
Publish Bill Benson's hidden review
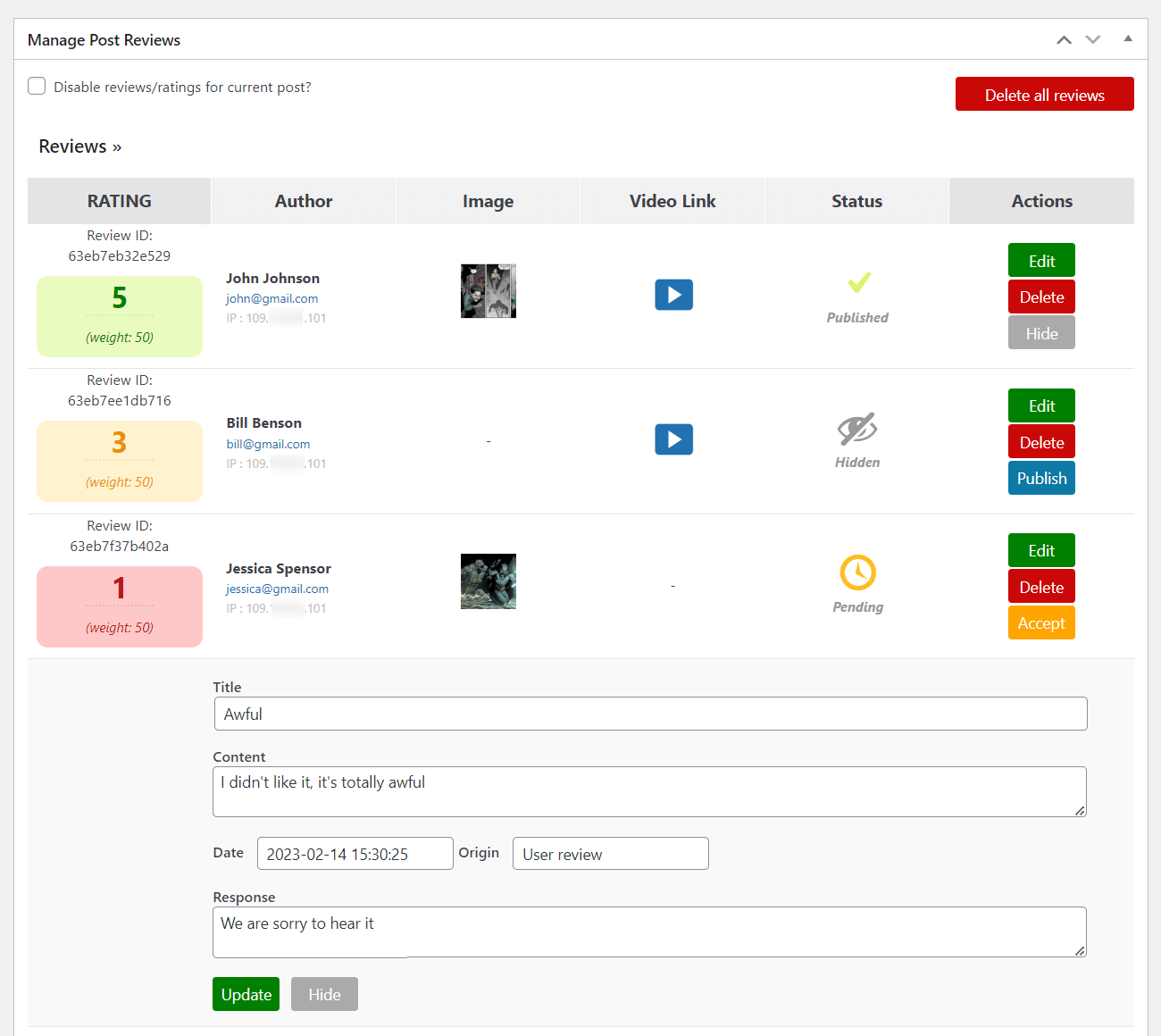(1041, 478)
